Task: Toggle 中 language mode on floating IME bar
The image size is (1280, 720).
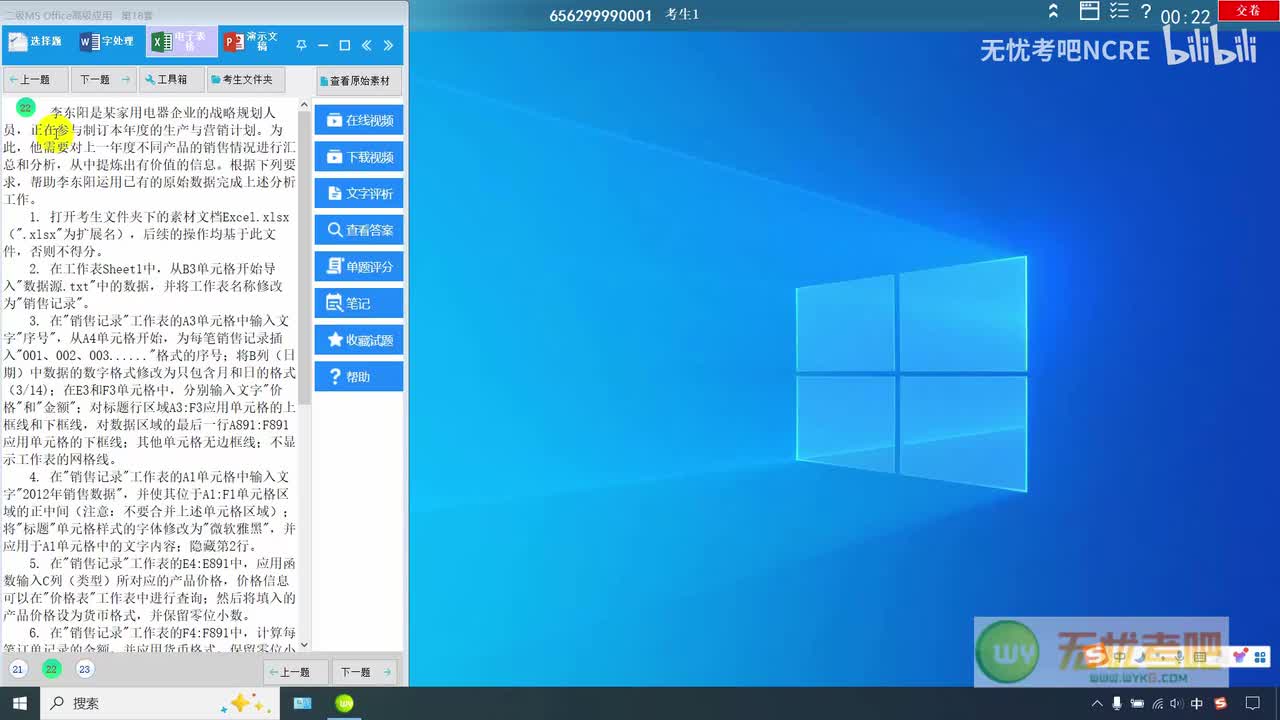Action: pyautogui.click(x=1120, y=657)
